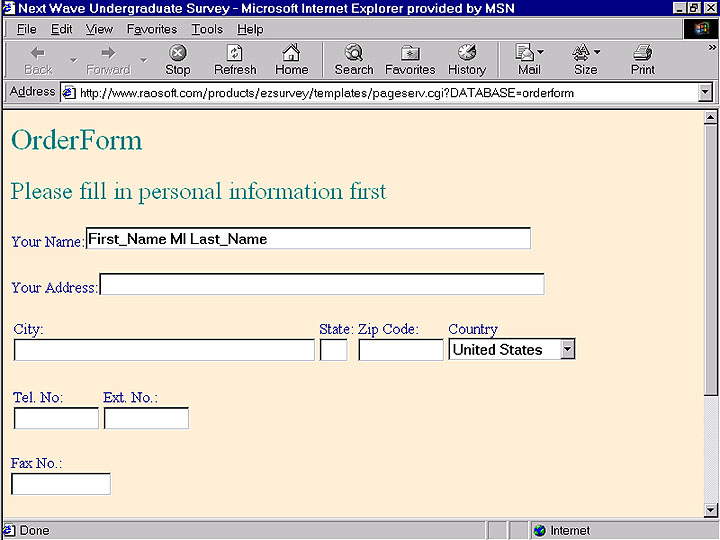Image resolution: width=720 pixels, height=540 pixels.
Task: Open the Favorites toolbar icon
Action: [410, 61]
